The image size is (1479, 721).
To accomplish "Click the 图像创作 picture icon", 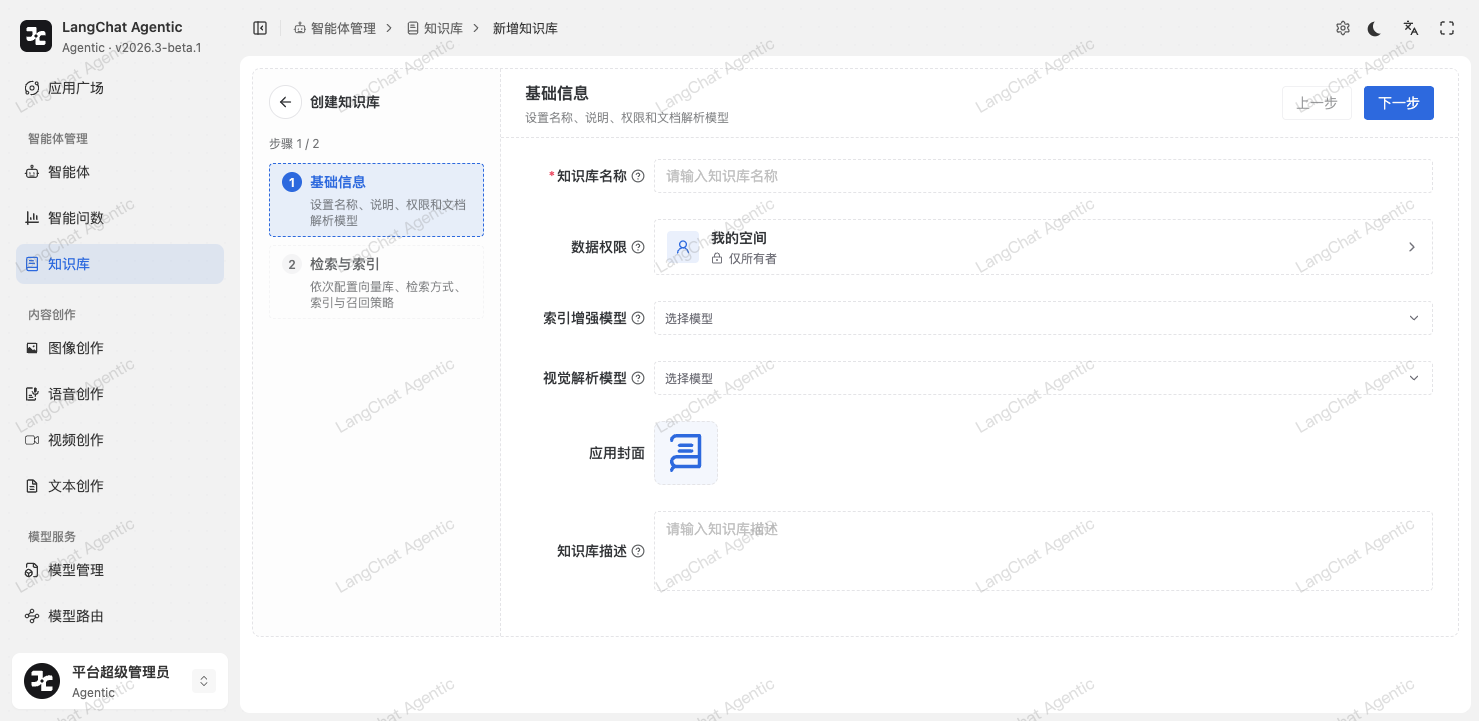I will pos(32,348).
